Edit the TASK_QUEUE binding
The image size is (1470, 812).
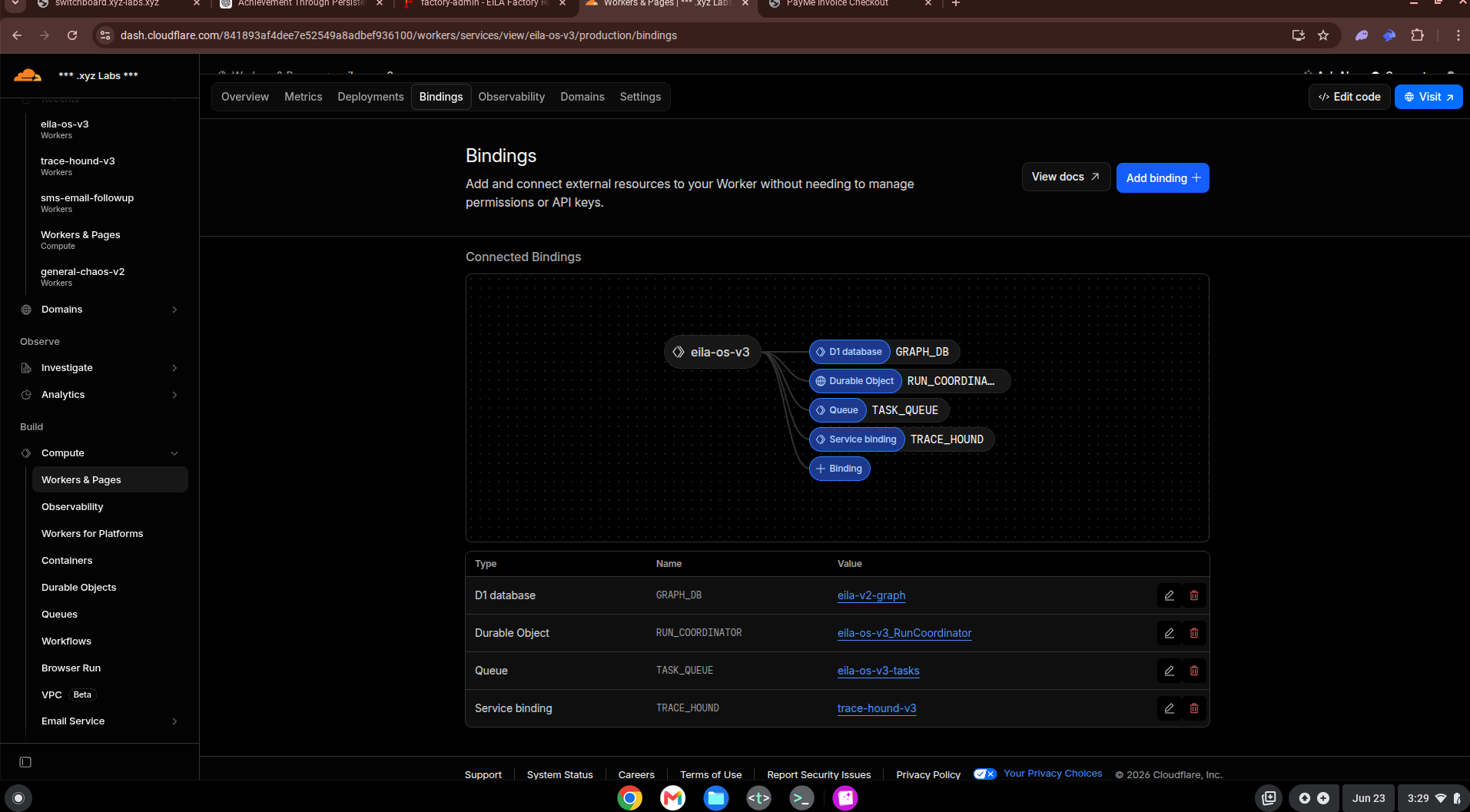[x=1169, y=671]
